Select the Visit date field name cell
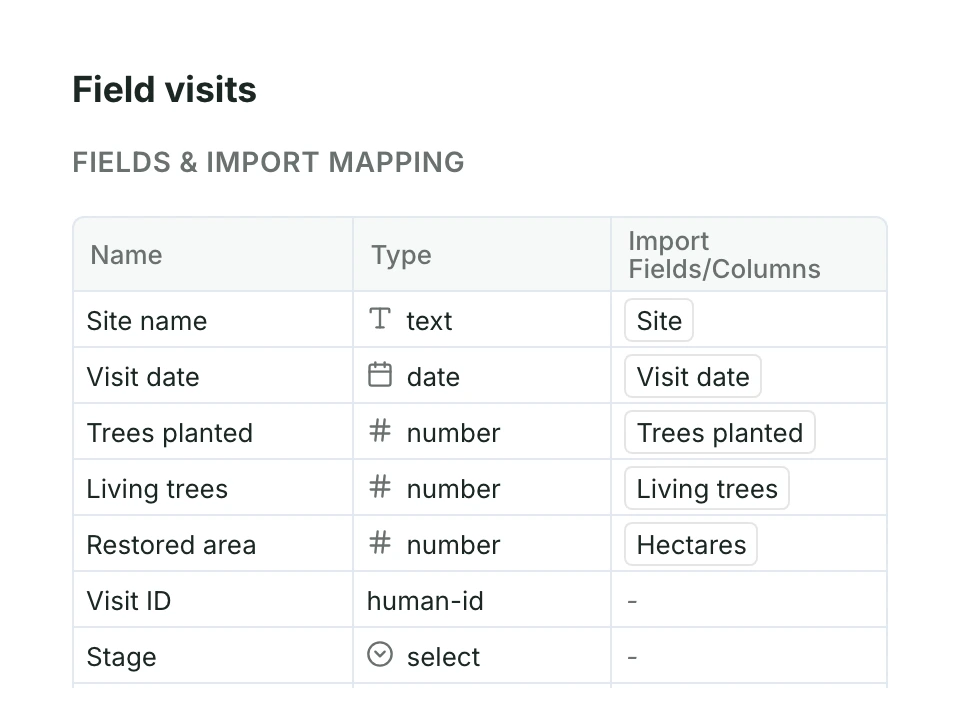 point(213,377)
